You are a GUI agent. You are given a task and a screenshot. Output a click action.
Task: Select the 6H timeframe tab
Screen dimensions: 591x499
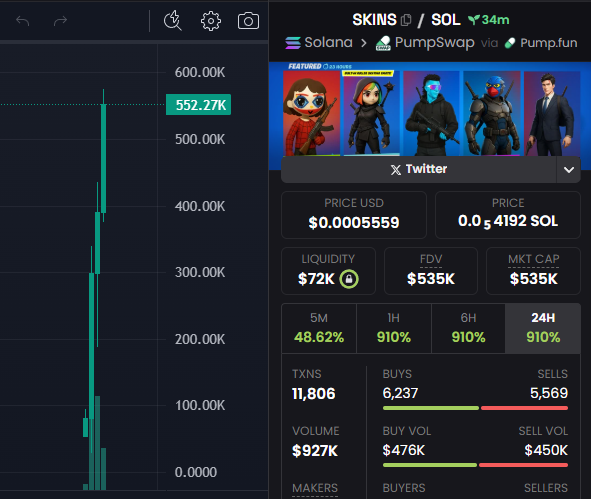pyautogui.click(x=468, y=328)
